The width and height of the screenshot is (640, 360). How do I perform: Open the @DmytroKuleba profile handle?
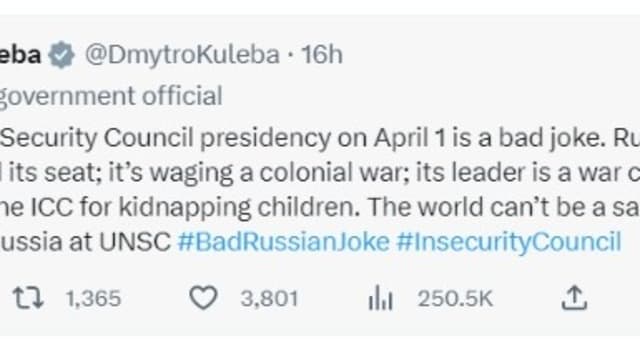pos(182,54)
